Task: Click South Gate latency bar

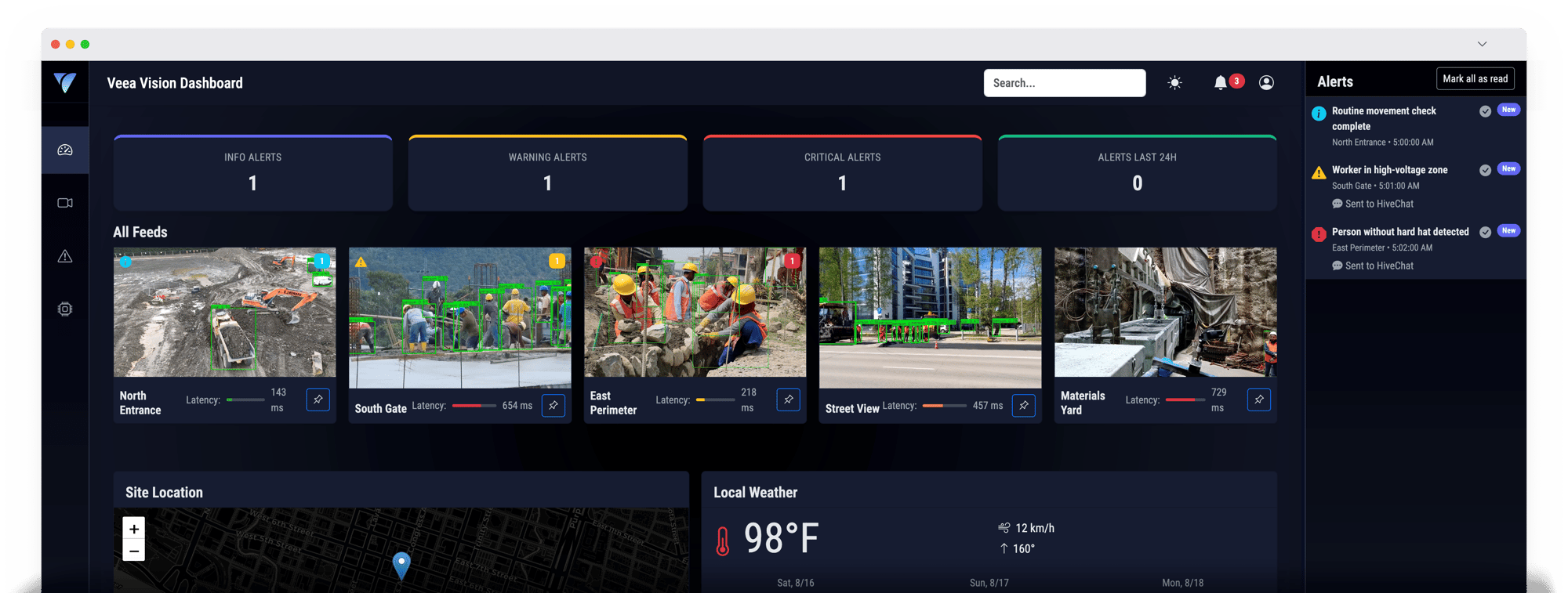Action: click(474, 406)
